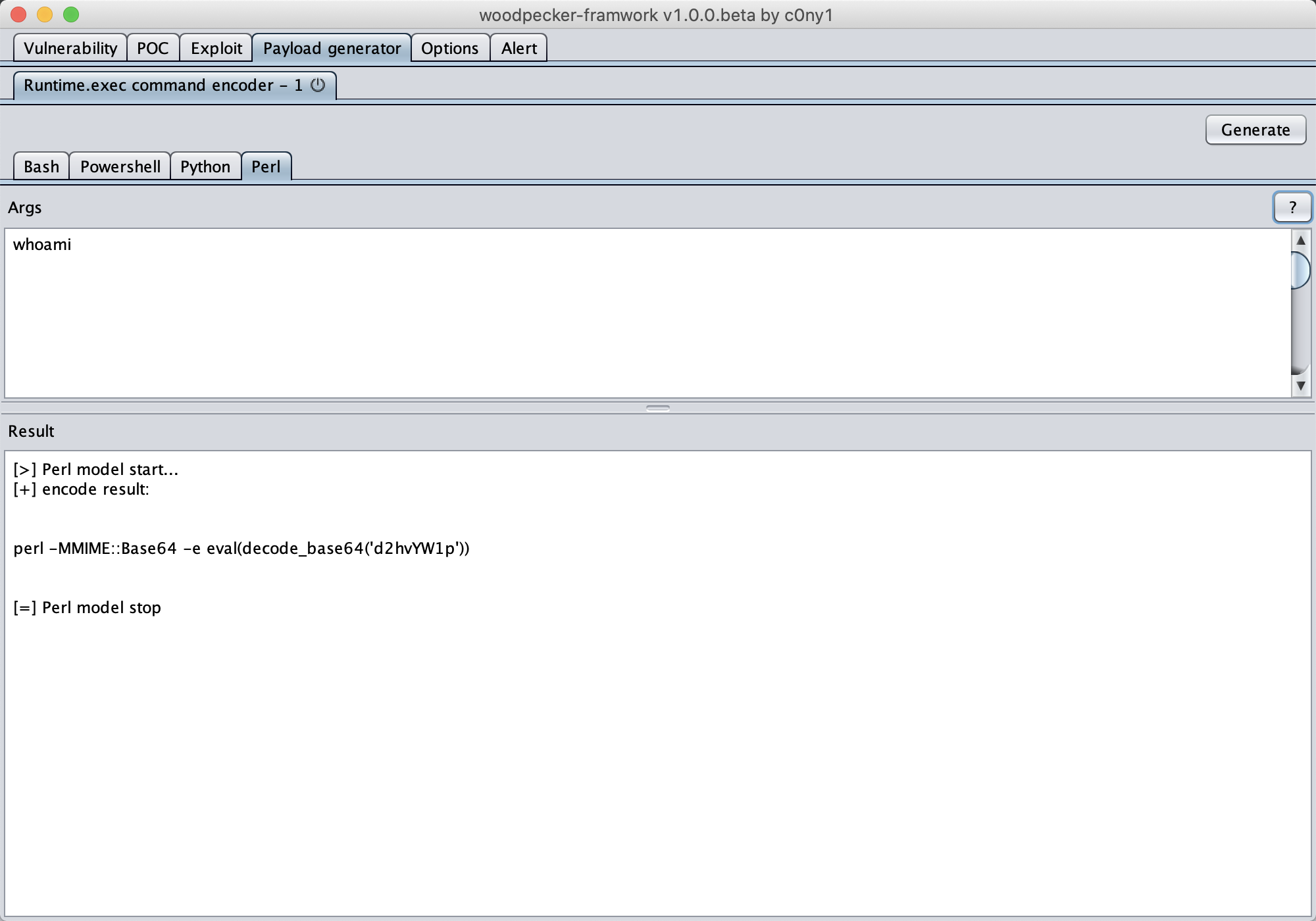Select the Payload generator tab
Image resolution: width=1316 pixels, height=921 pixels.
(x=332, y=48)
